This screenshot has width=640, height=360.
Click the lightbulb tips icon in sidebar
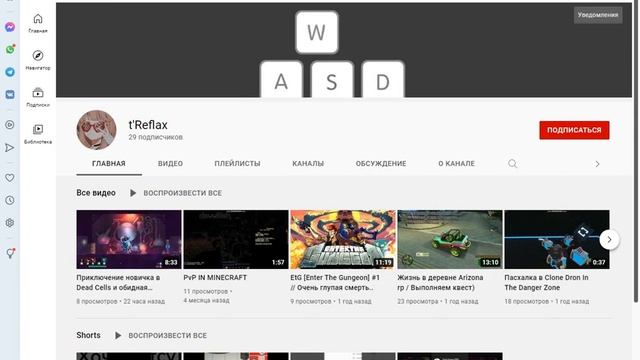pyautogui.click(x=10, y=253)
